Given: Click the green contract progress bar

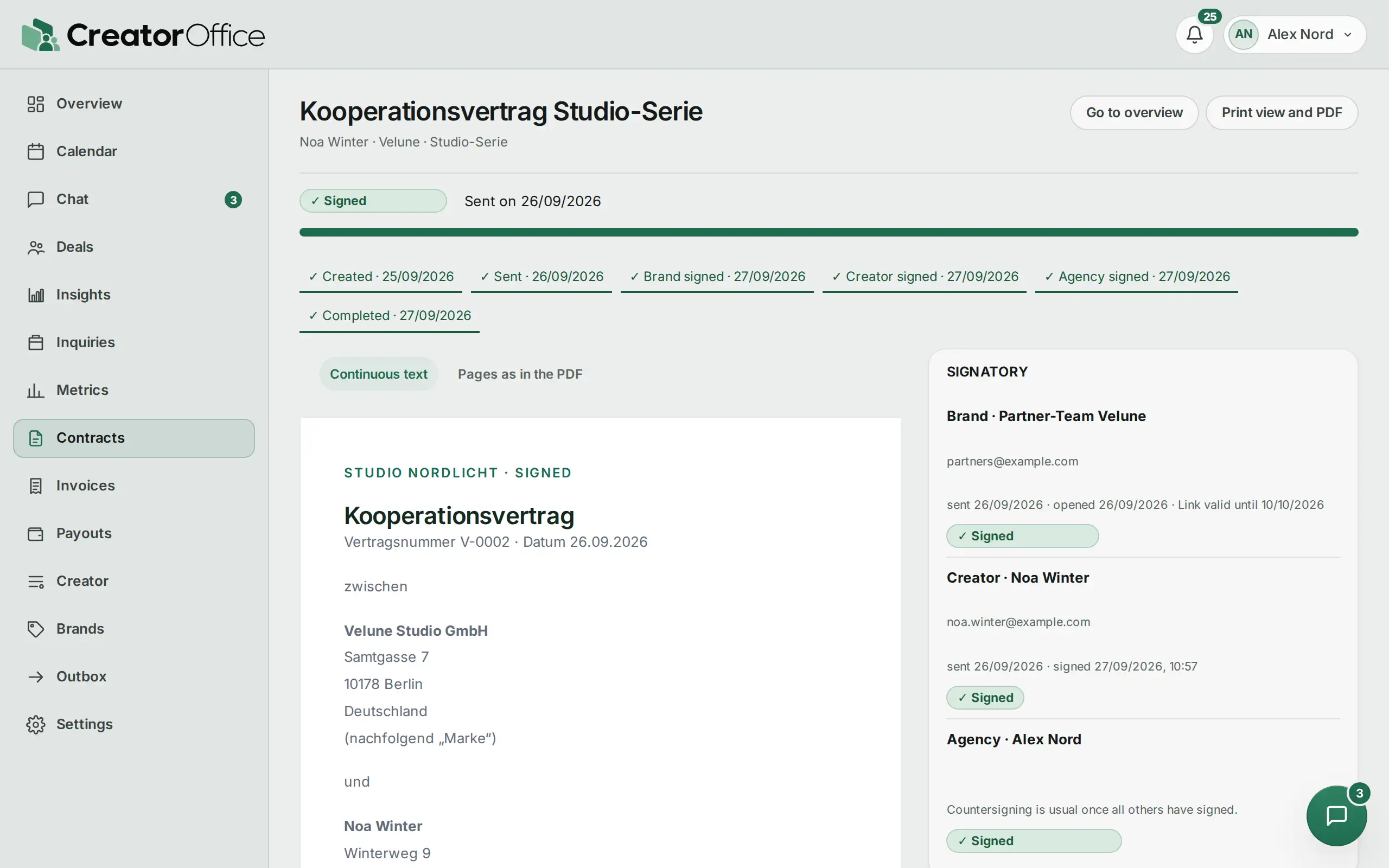Looking at the screenshot, I should pos(828,233).
